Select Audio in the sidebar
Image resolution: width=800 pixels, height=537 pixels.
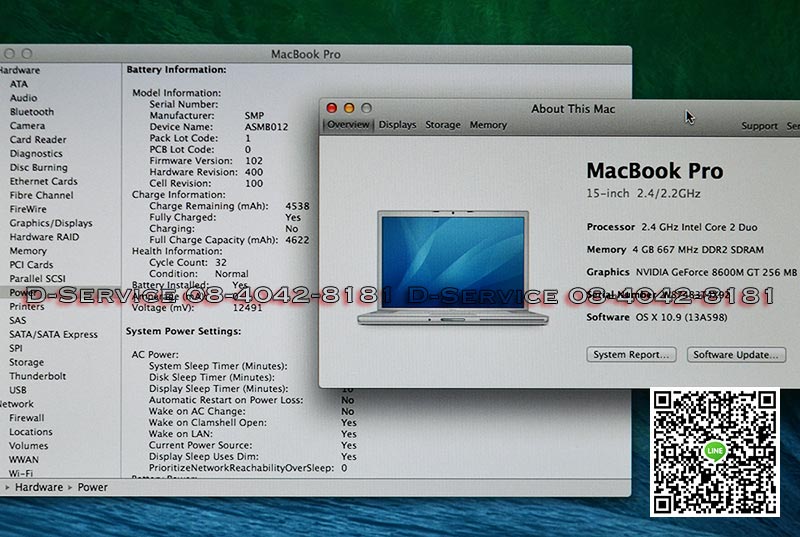[23, 98]
